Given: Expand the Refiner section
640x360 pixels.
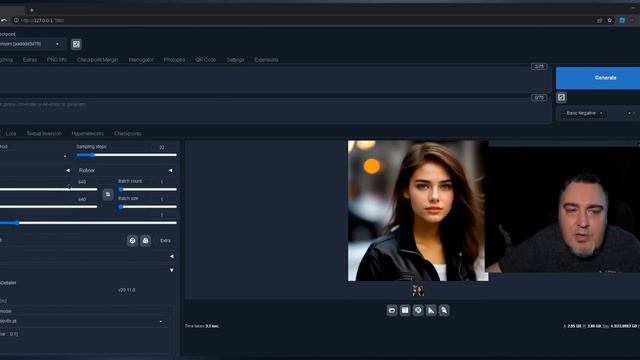Looking at the screenshot, I should pyautogui.click(x=125, y=170).
